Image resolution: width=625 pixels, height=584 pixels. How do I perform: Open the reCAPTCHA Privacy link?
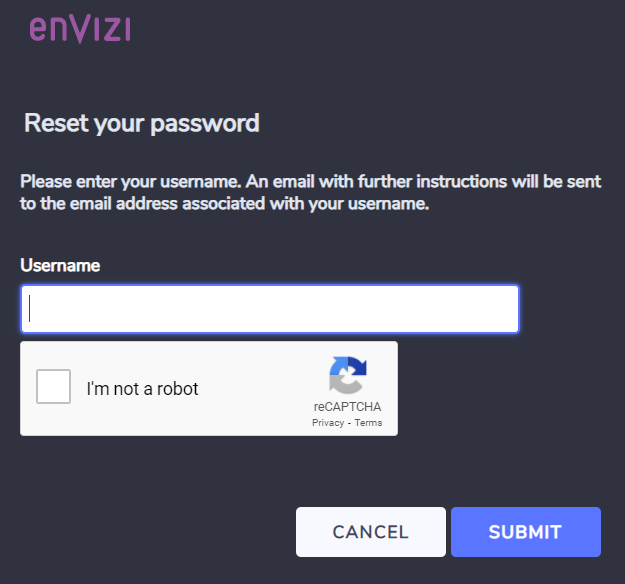click(x=328, y=423)
